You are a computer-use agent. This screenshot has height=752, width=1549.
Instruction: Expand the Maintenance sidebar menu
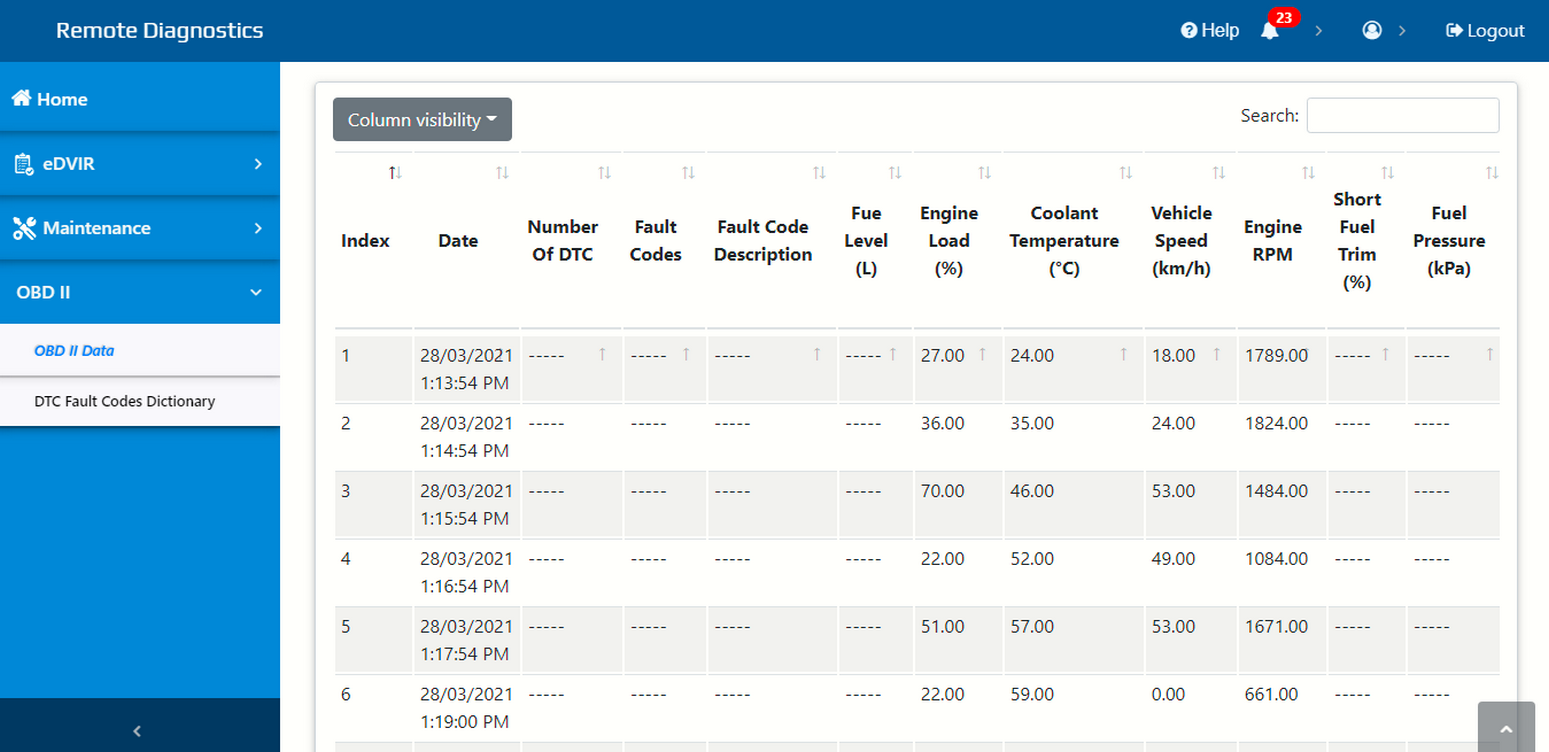click(140, 228)
